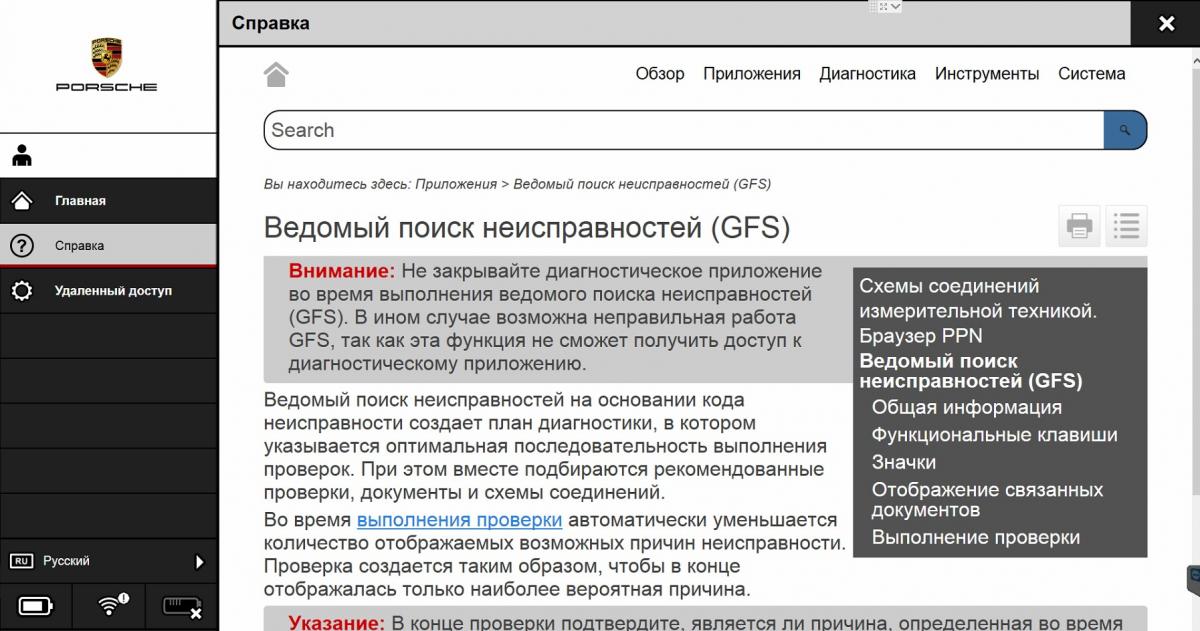This screenshot has width=1200, height=631.
Task: Follow the 'выполнения проверки' hyperlink
Action: click(x=459, y=520)
